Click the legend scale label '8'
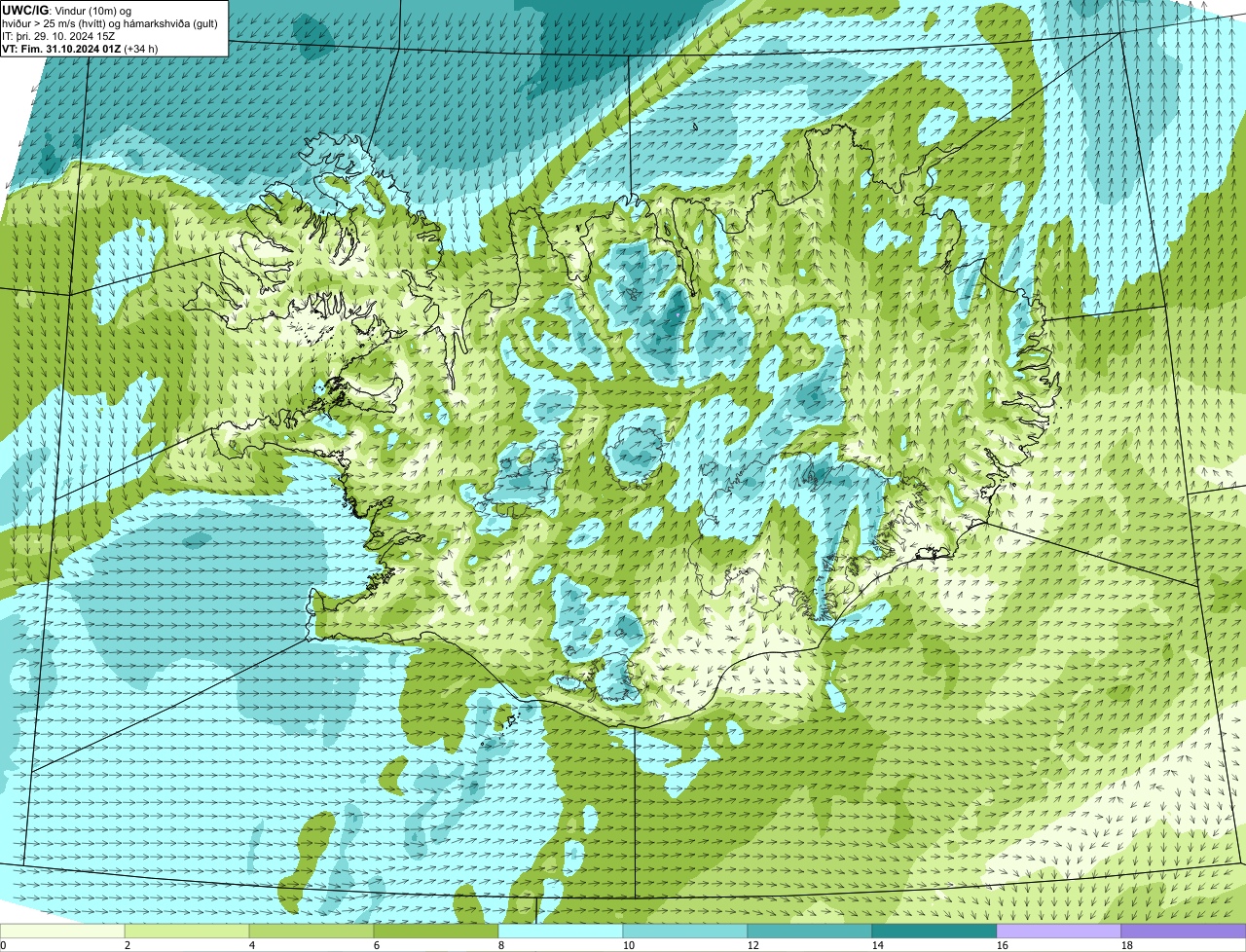Screen dimensions: 1246x952 pos(501,945)
